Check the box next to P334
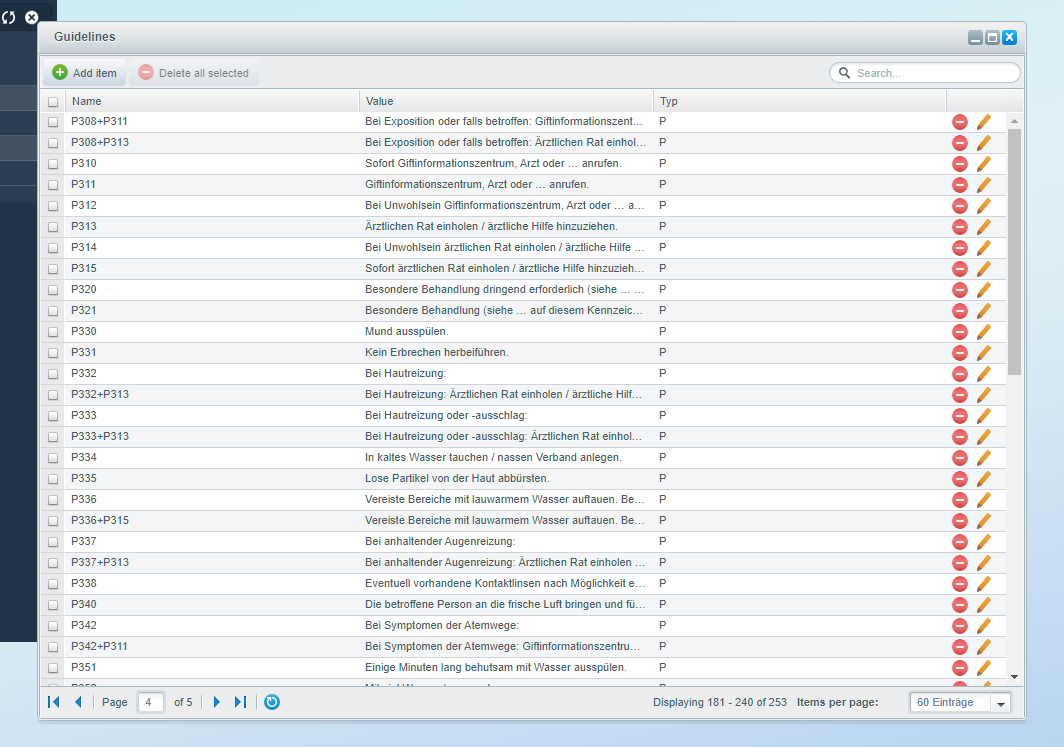 coord(53,458)
